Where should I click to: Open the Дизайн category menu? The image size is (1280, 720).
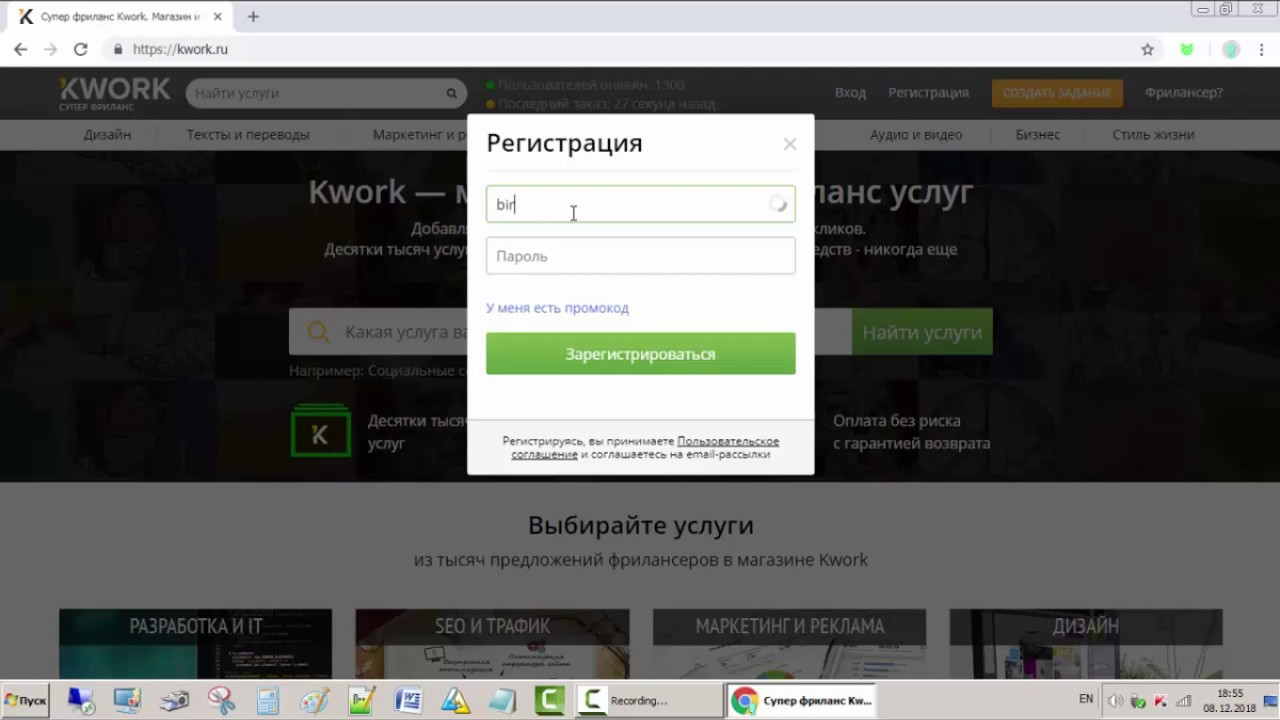[107, 134]
